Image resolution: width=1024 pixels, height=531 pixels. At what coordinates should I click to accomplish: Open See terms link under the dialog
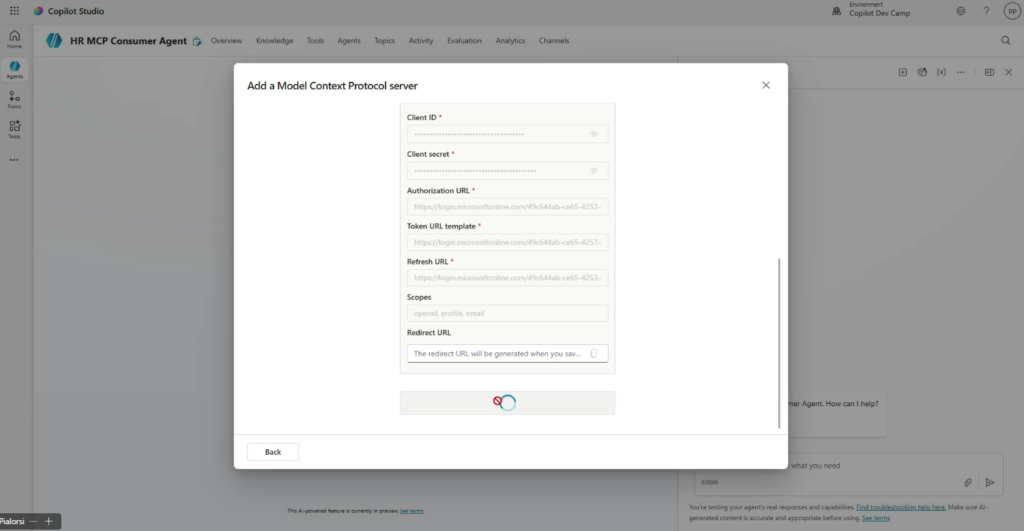click(x=411, y=511)
